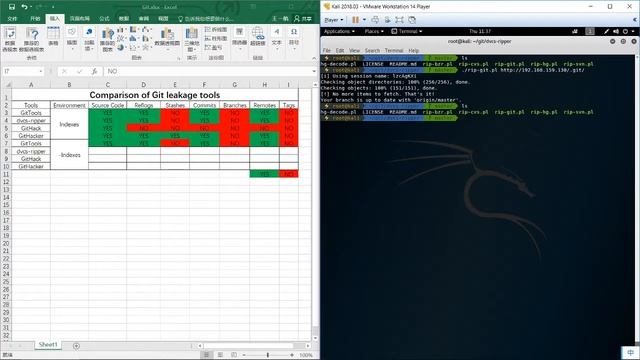The width and height of the screenshot is (640, 360).
Task: Click the Excel formula bar showing NO
Action: pos(207,71)
